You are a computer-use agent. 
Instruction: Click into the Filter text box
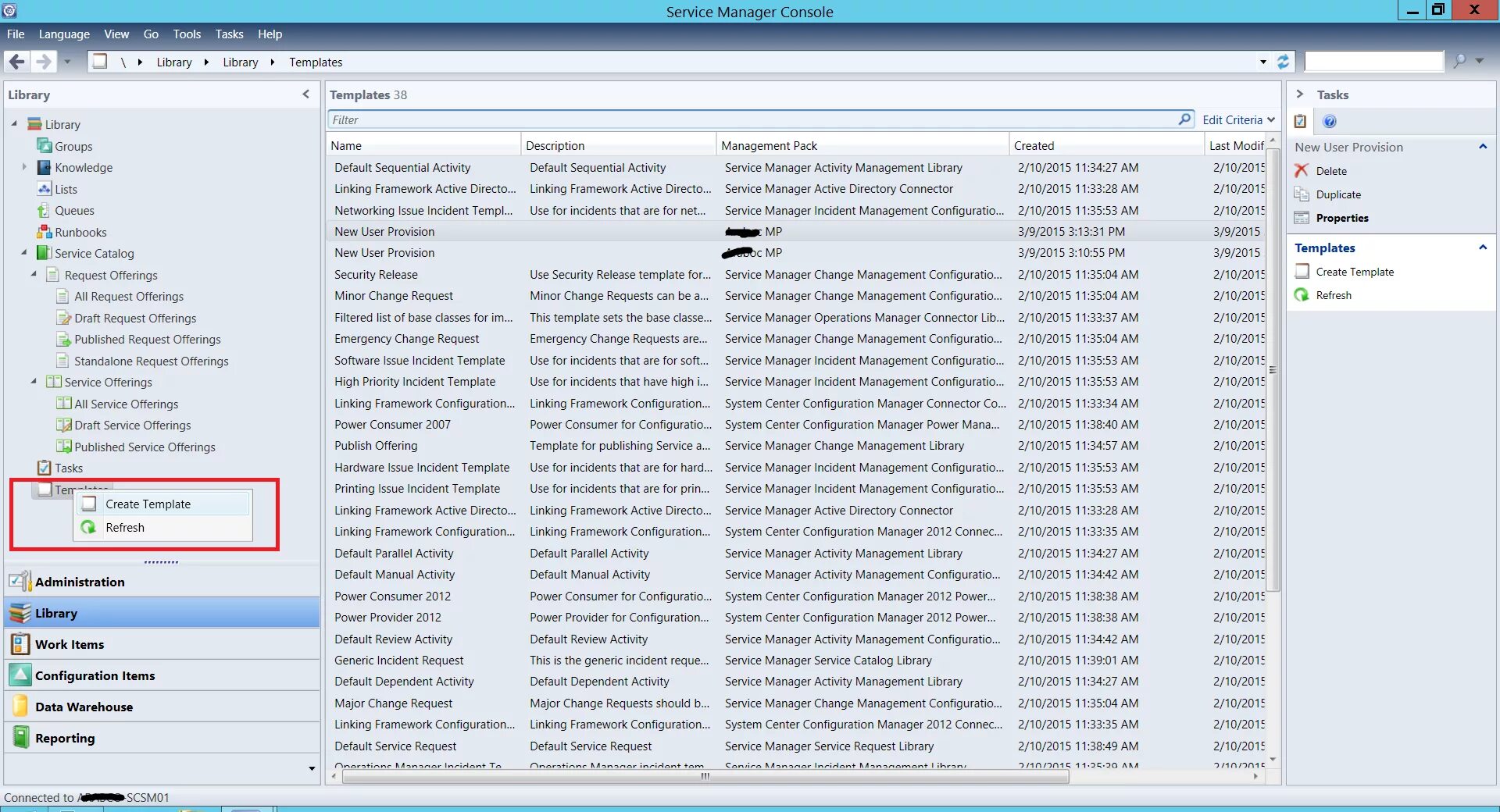click(752, 119)
